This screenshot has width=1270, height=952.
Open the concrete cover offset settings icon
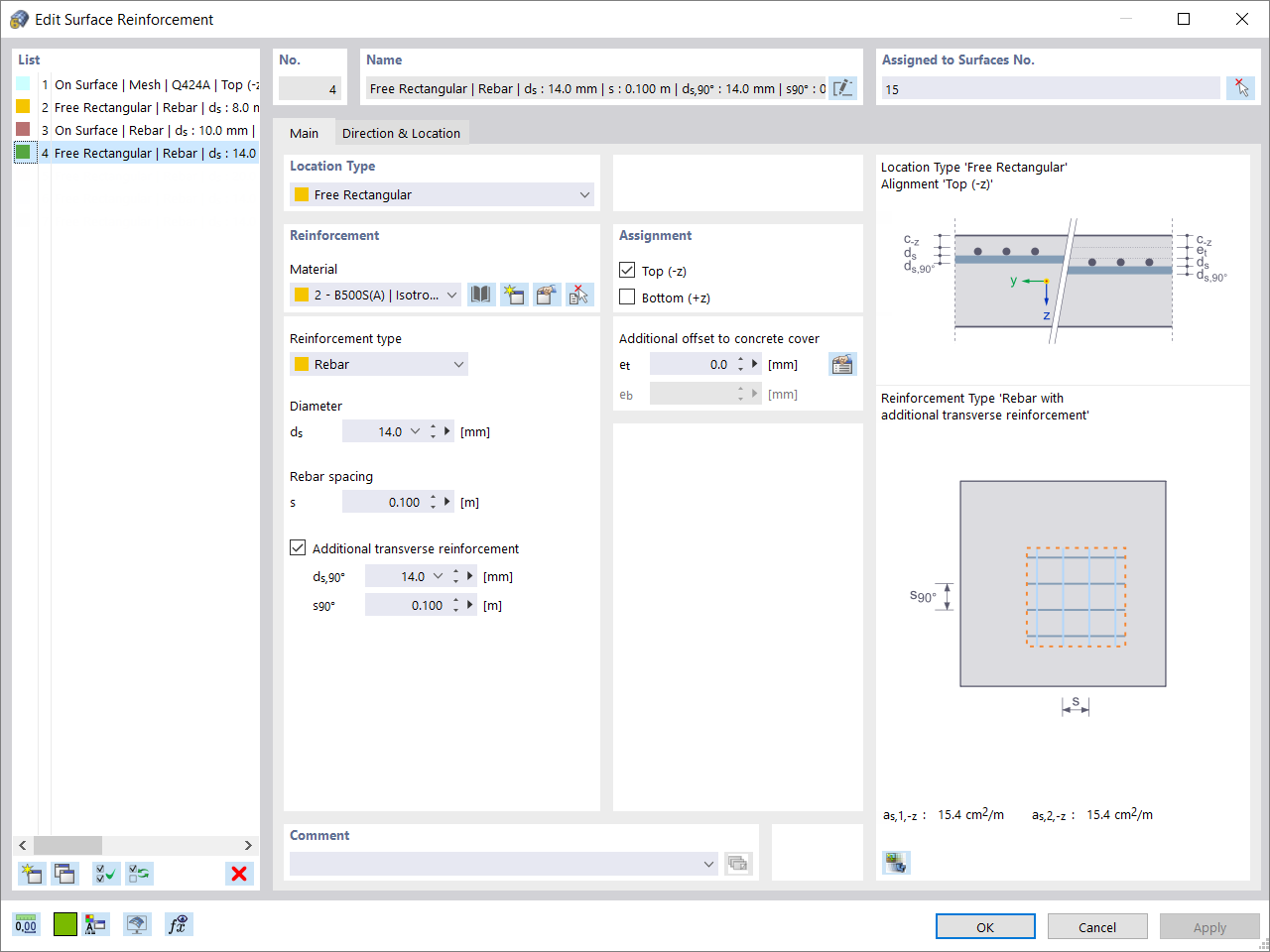click(842, 364)
